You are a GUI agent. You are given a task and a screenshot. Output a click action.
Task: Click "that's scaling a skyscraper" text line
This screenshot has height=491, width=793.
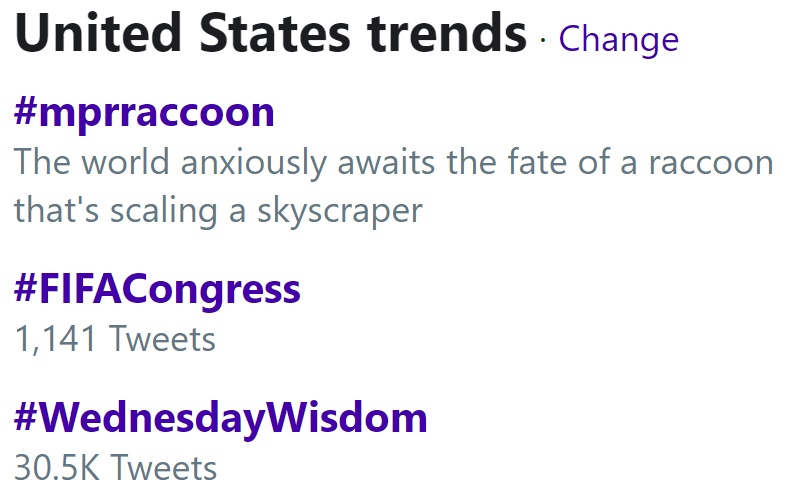[218, 211]
